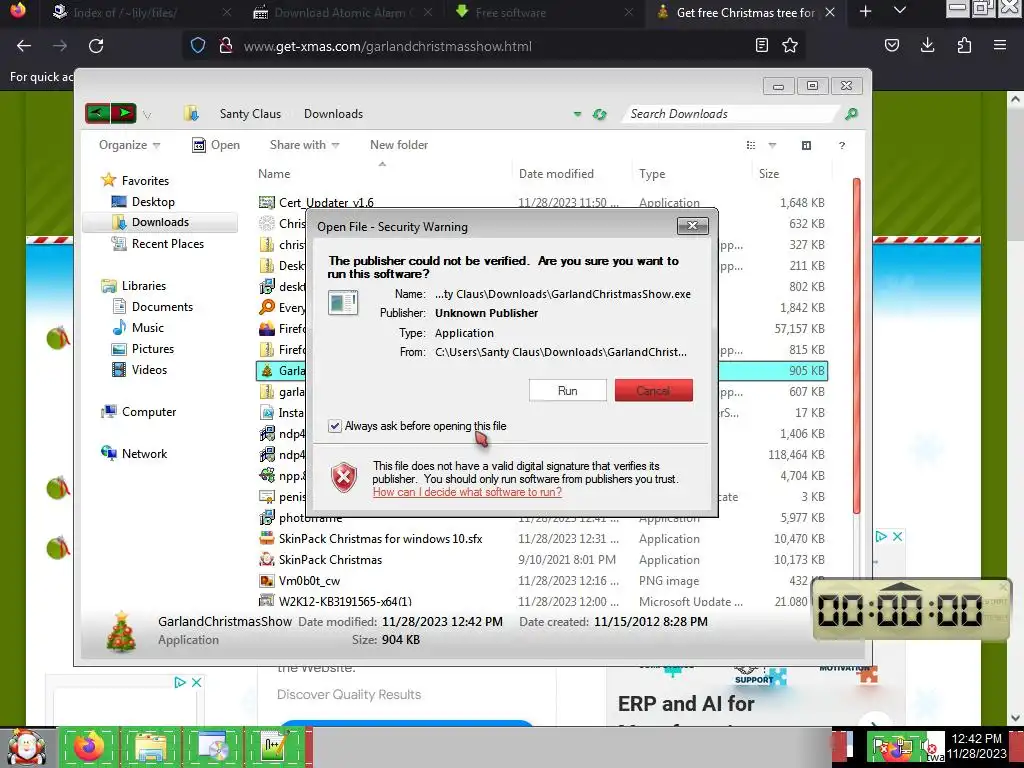Image resolution: width=1024 pixels, height=768 pixels.
Task: Click the Explorer help question mark icon
Action: 842,146
